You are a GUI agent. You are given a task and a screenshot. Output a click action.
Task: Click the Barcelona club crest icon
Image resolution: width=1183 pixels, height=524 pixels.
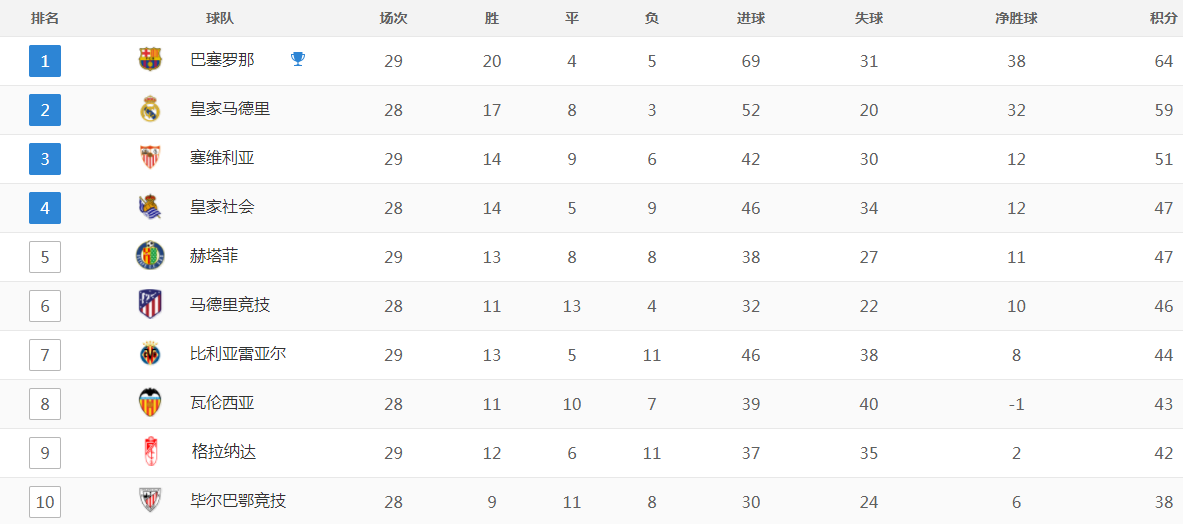coord(150,60)
